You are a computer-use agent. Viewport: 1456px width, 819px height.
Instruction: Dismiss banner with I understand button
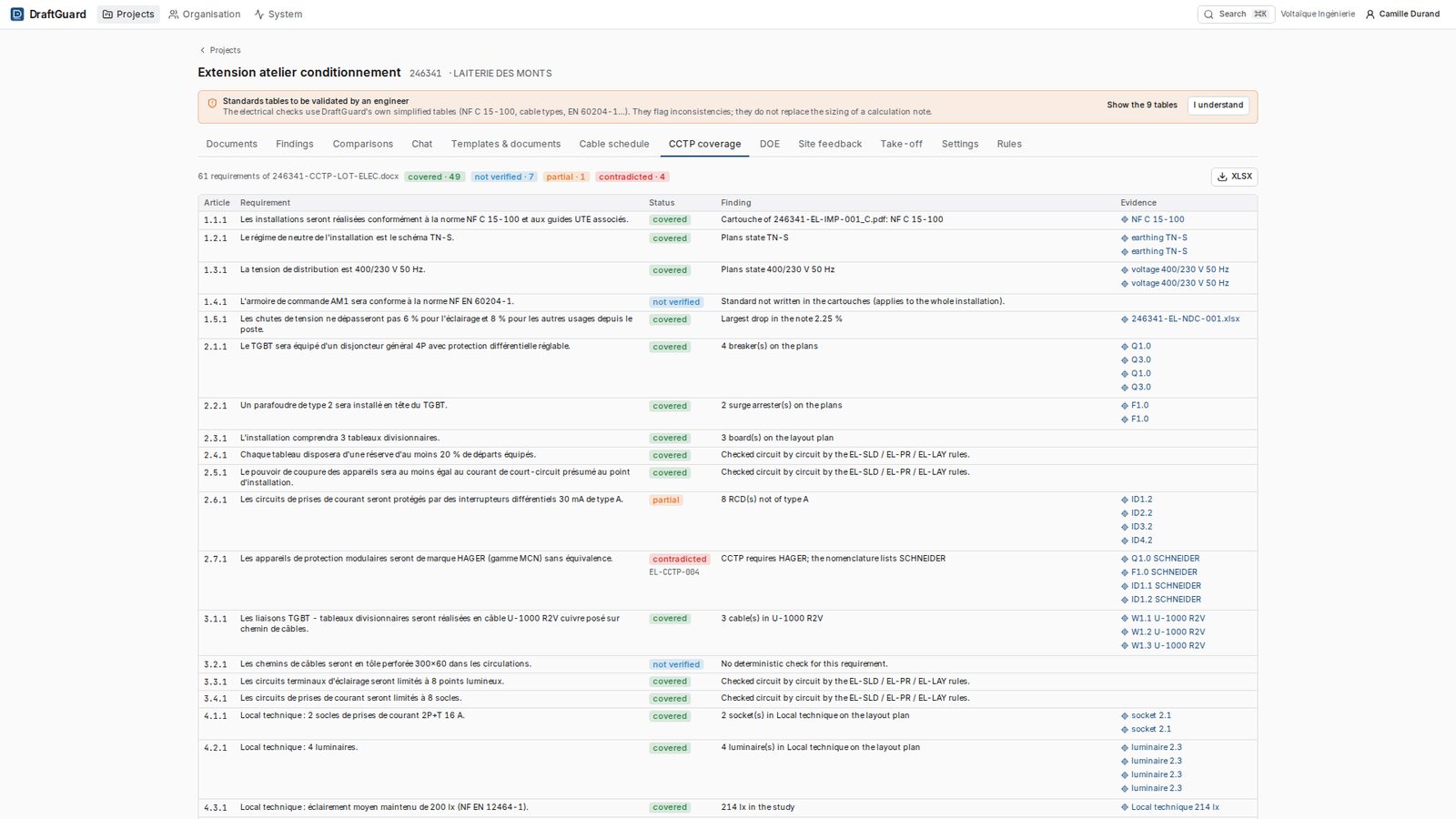click(1218, 105)
